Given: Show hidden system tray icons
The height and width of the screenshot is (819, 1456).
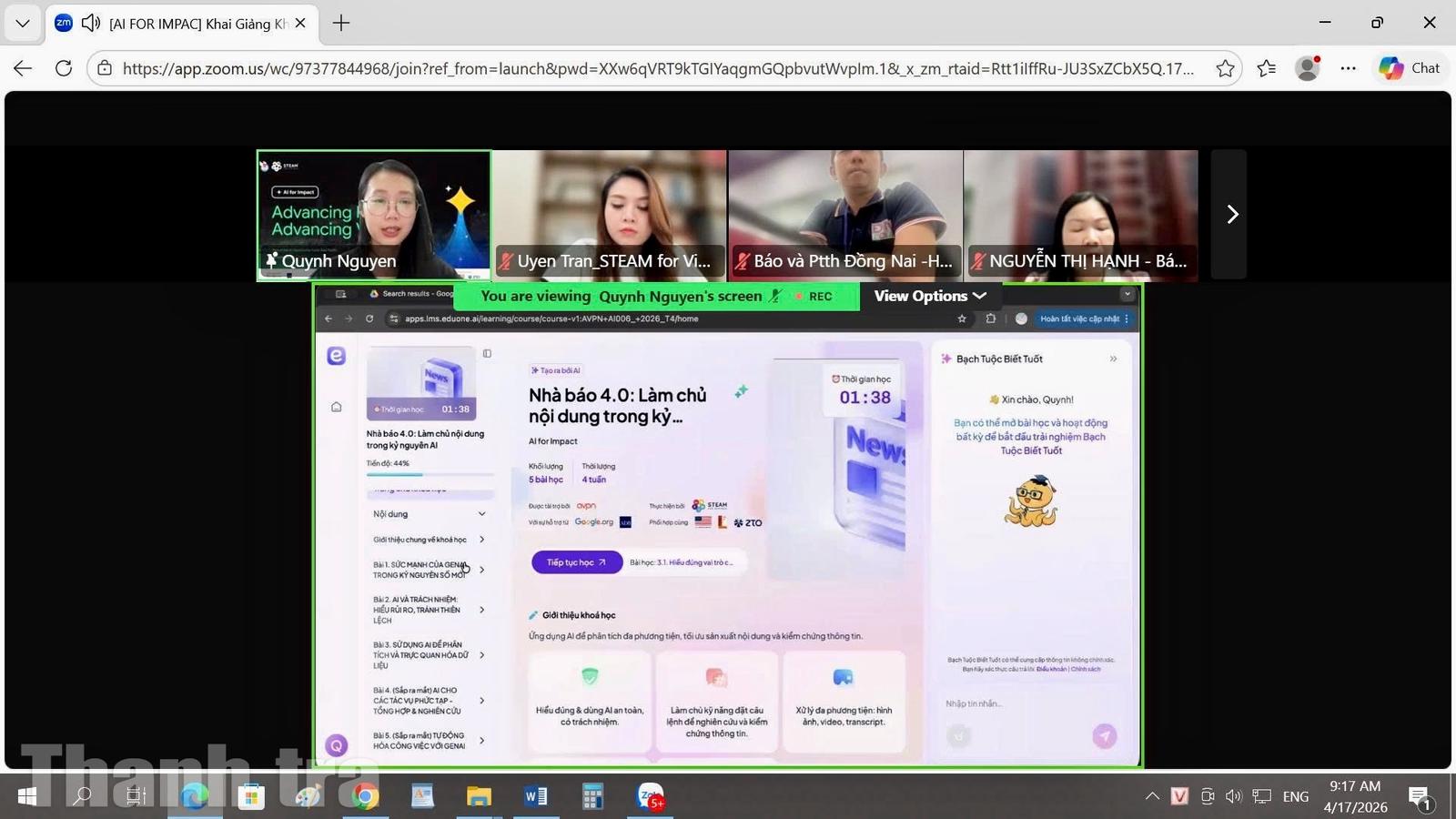Looking at the screenshot, I should tap(1152, 796).
